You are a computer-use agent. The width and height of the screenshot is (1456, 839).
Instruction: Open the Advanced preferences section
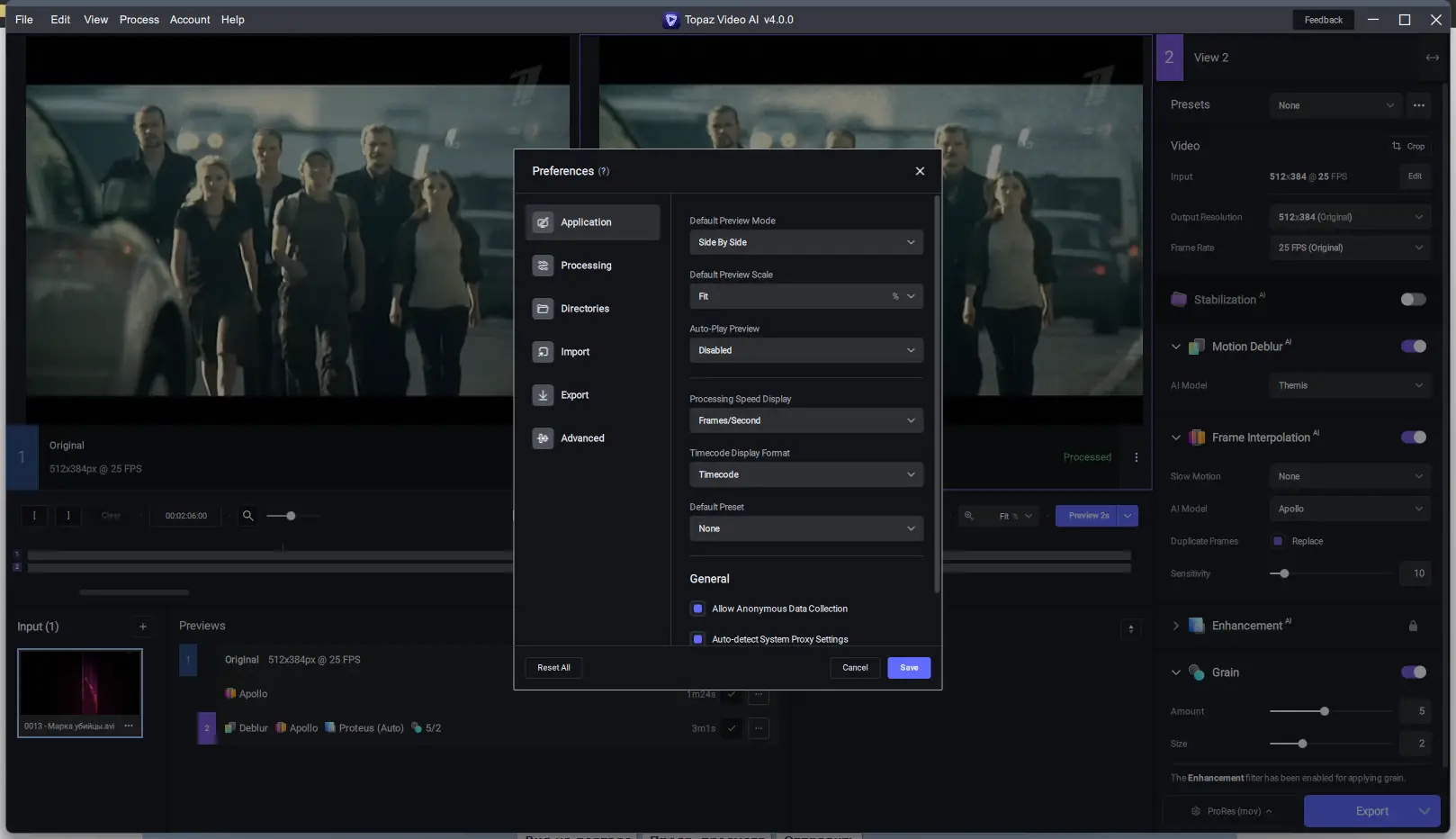592,438
